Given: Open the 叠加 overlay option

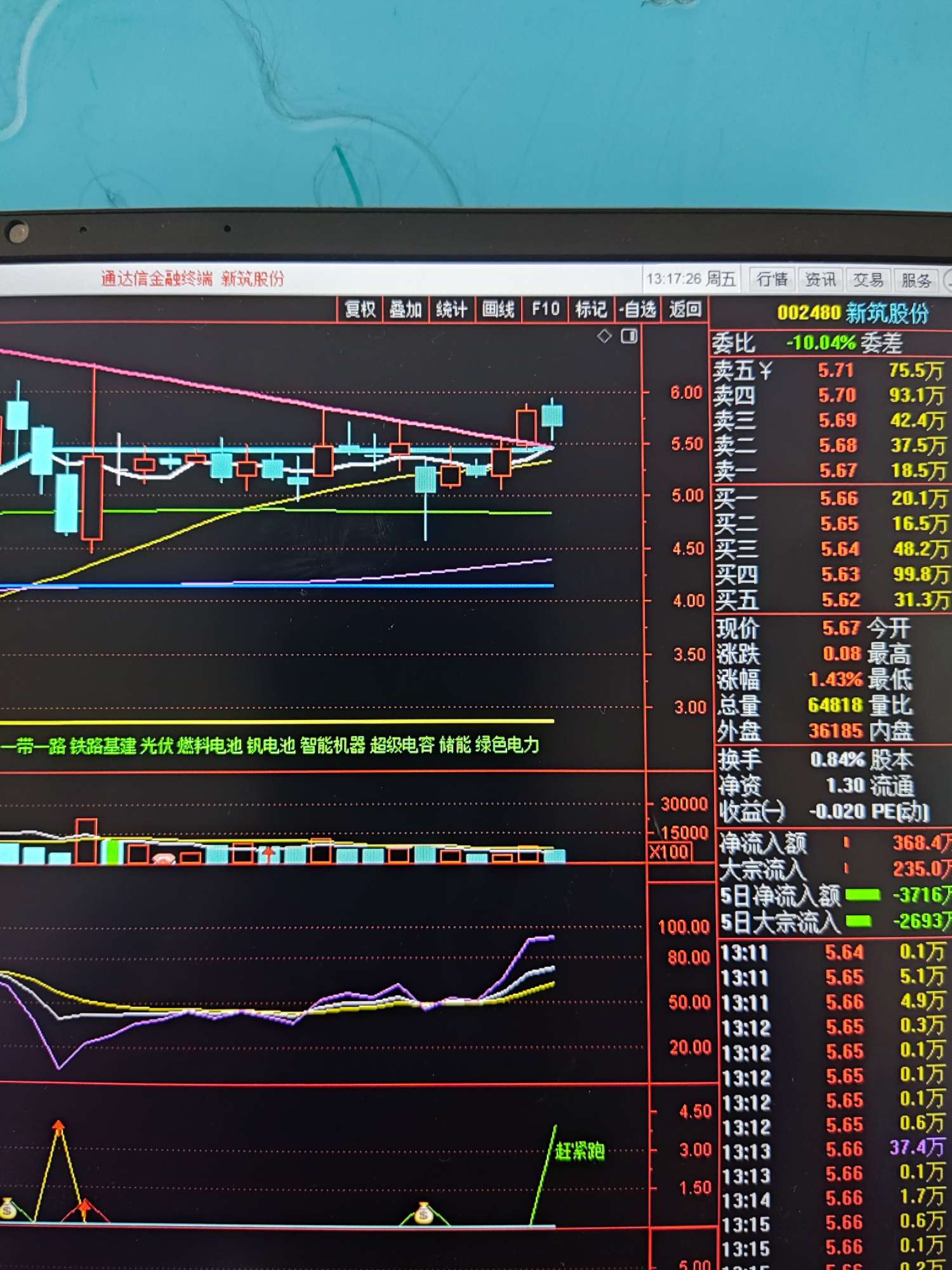Looking at the screenshot, I should pos(406,310).
